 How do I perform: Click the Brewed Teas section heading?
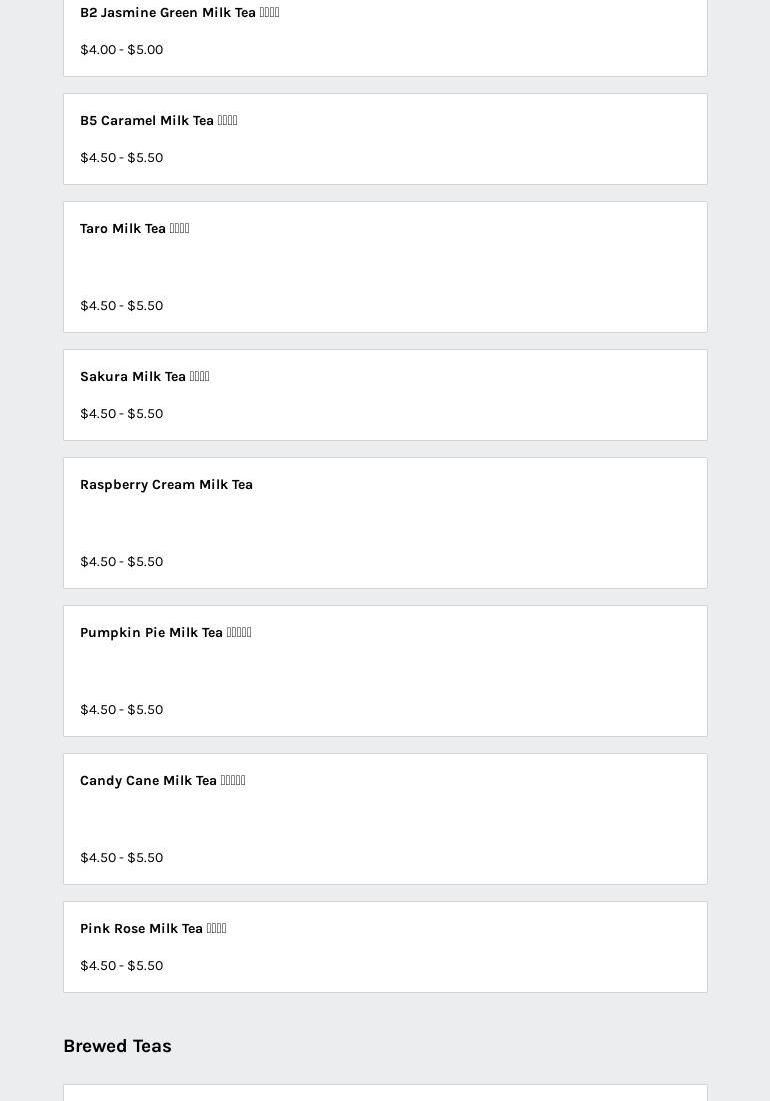[117, 1046]
